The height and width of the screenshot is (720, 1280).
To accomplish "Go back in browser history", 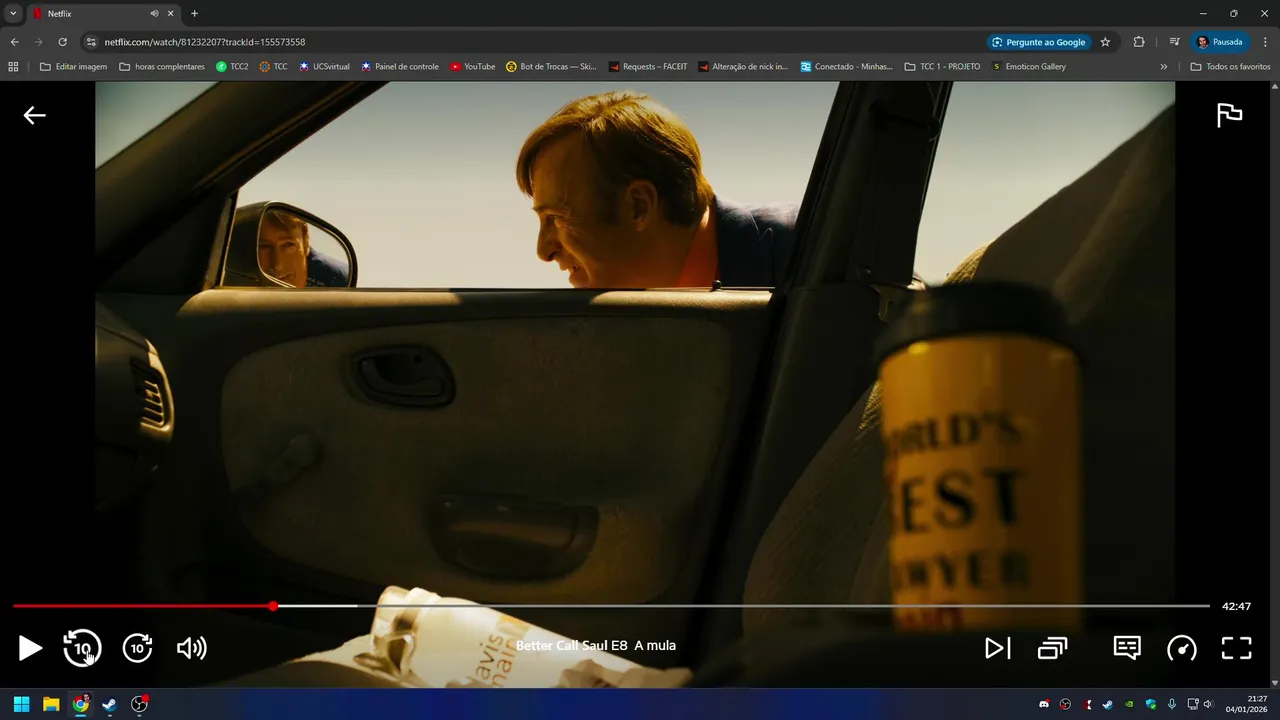I will [x=14, y=42].
